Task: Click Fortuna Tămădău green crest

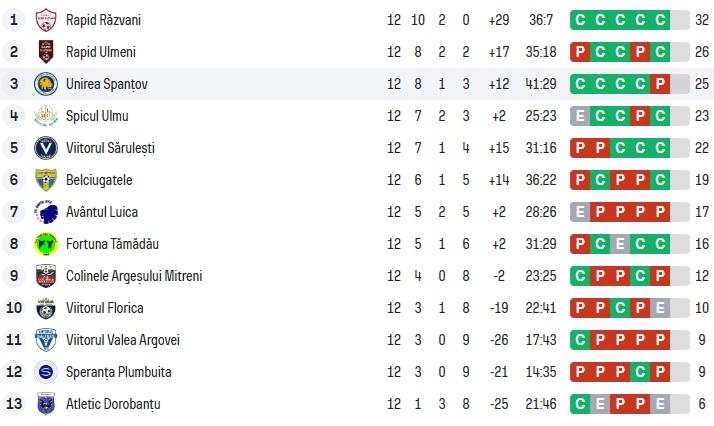Action: point(46,243)
